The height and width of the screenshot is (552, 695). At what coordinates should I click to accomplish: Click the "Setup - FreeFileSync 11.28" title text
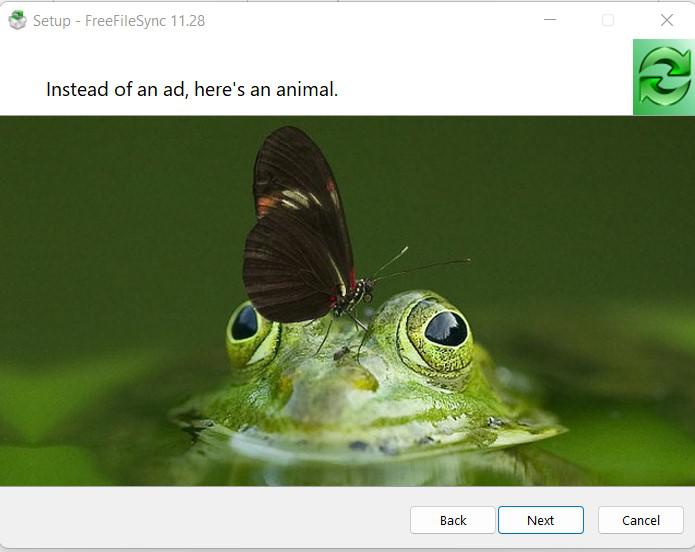point(119,21)
